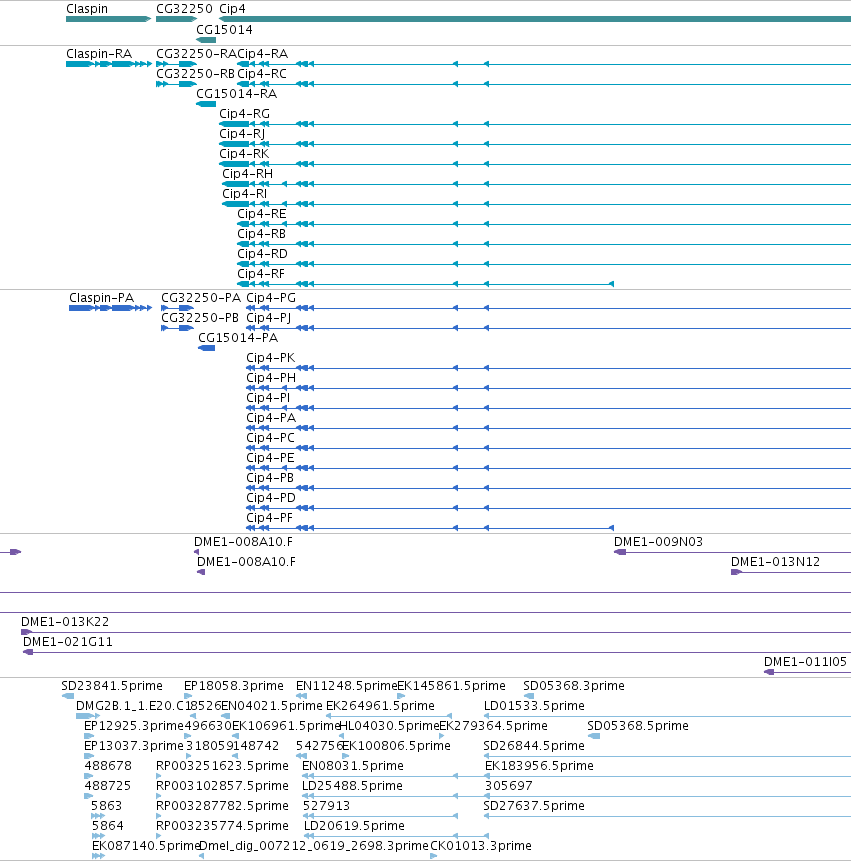Click RP003102857.5prime EST label
The image size is (851, 861).
222,786
